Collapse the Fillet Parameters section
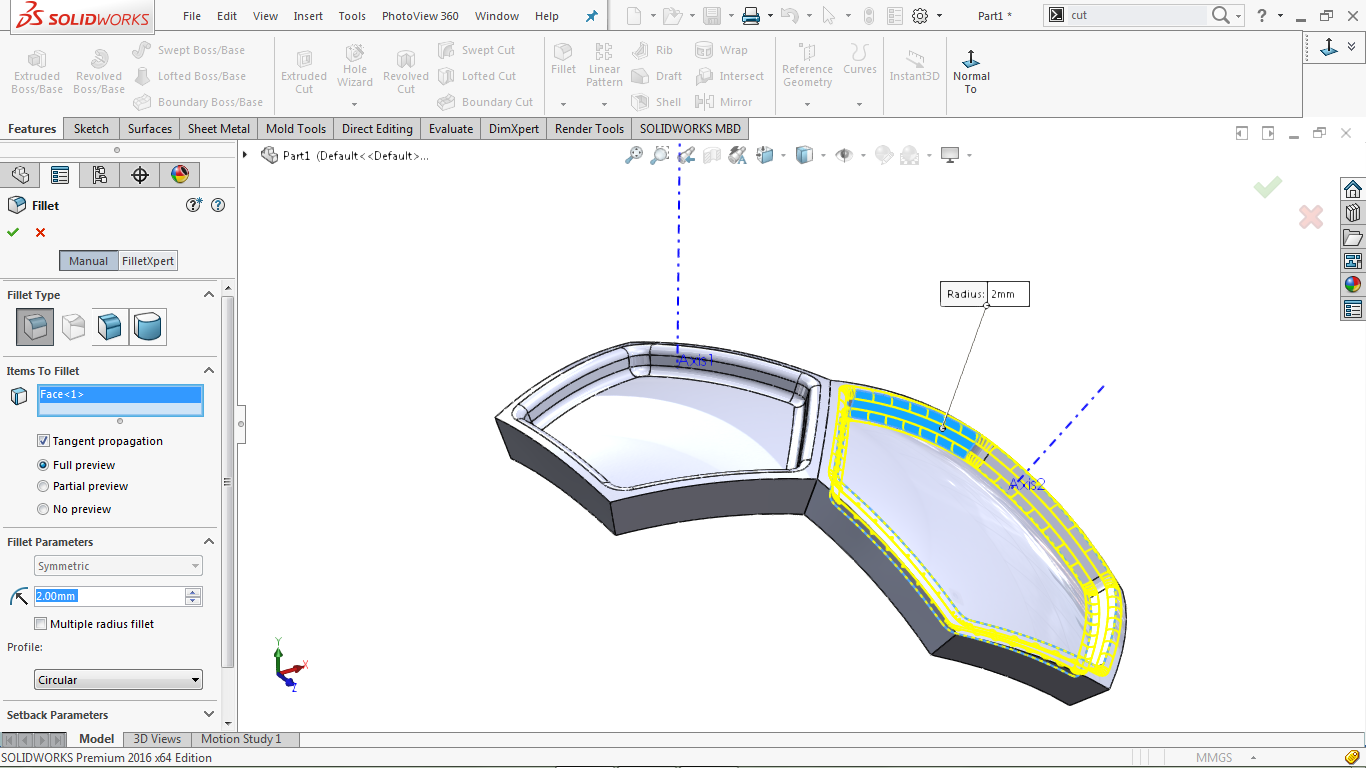This screenshot has width=1366, height=768. pyautogui.click(x=209, y=541)
